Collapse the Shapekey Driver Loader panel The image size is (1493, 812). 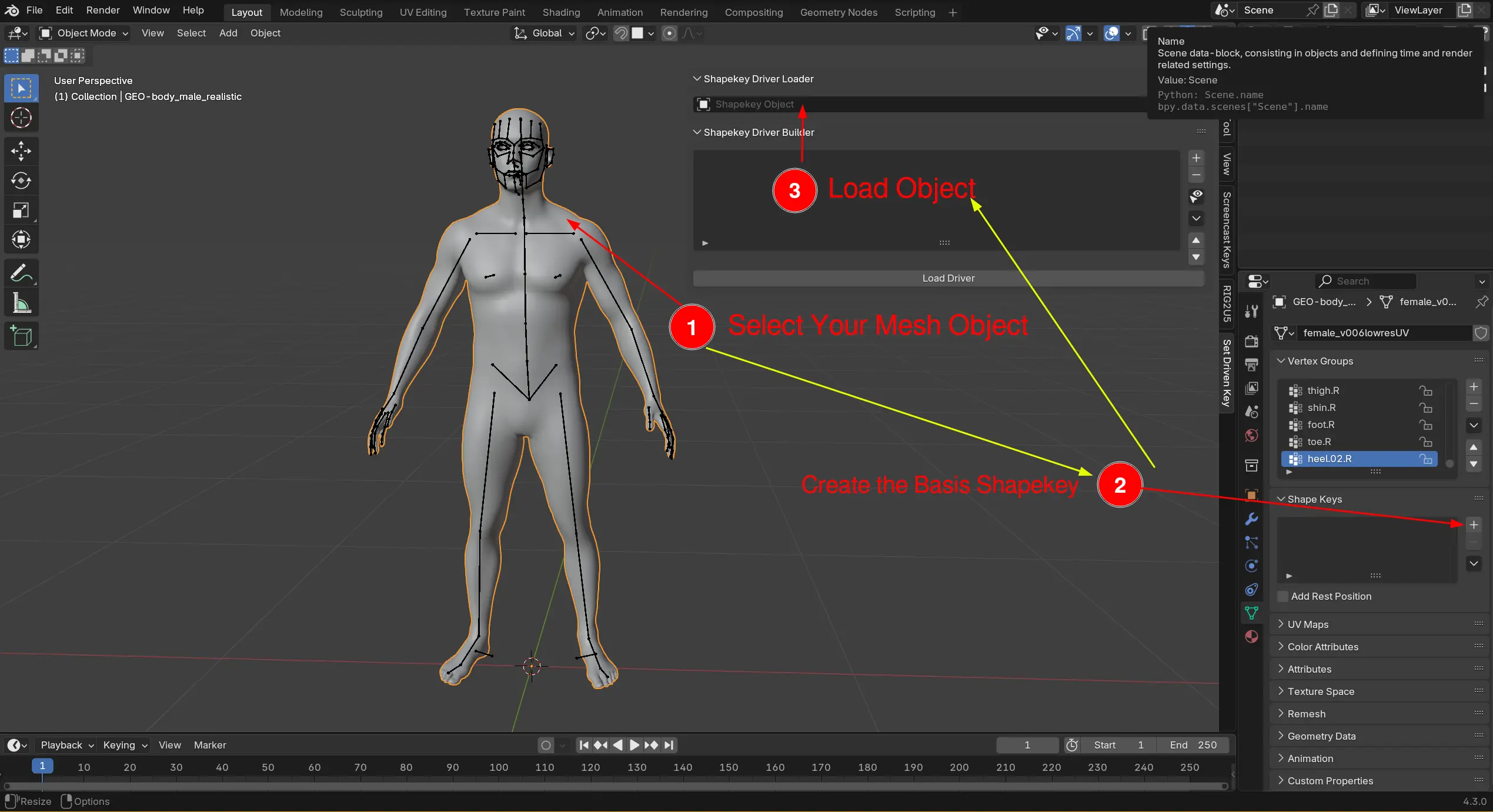coord(758,79)
